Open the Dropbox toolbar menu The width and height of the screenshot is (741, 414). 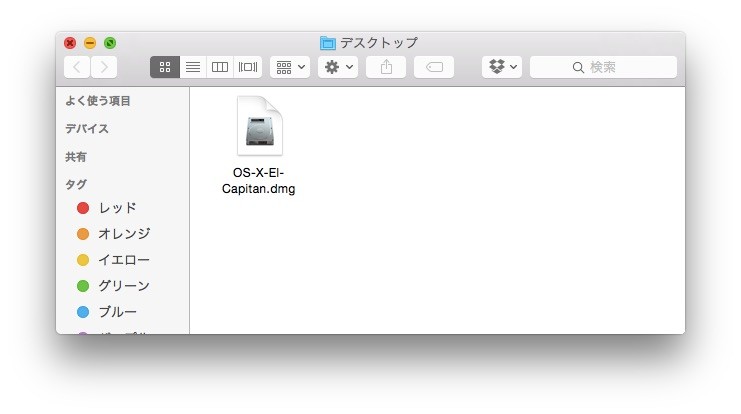502,67
